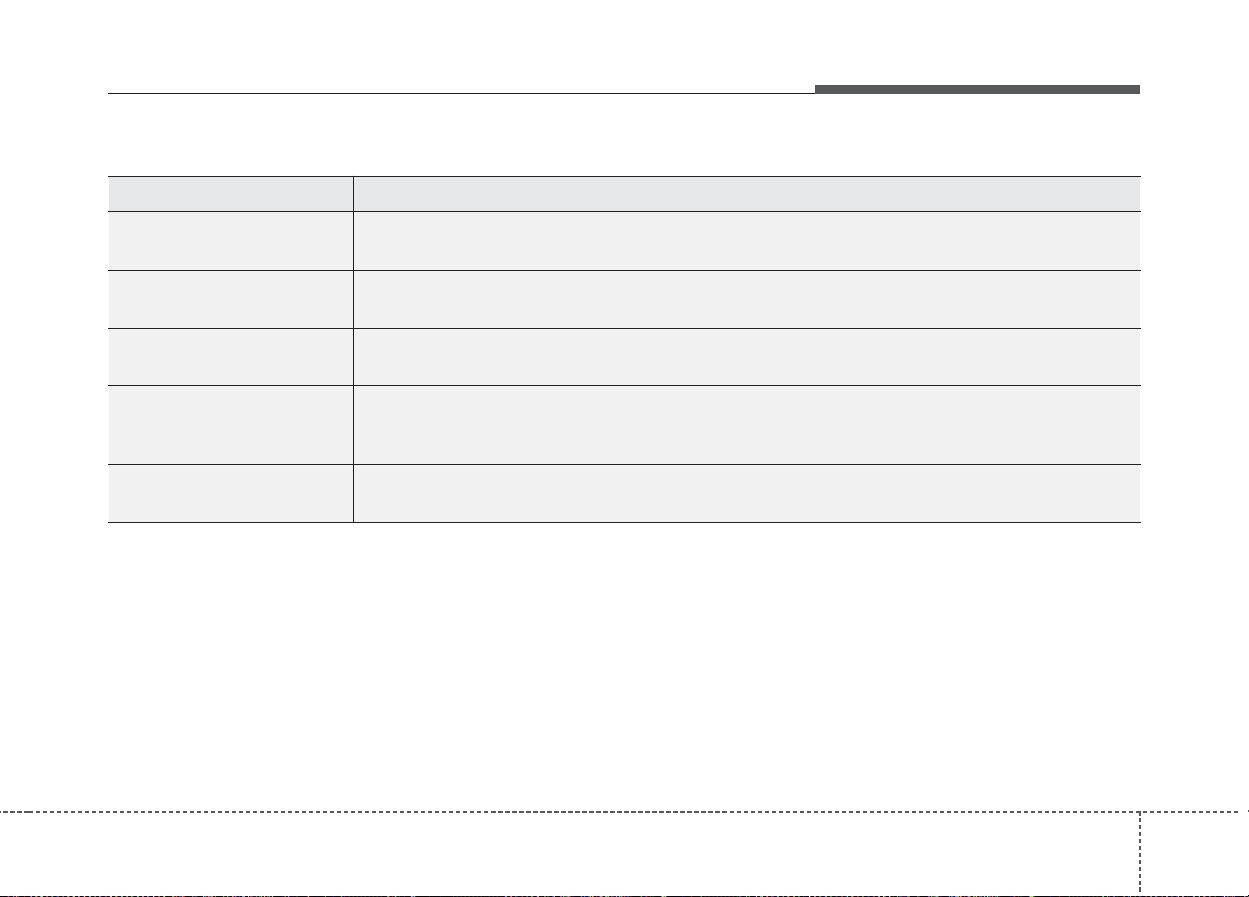Click the left cell of the tallest table row
The image size is (1249, 897).
pos(230,425)
